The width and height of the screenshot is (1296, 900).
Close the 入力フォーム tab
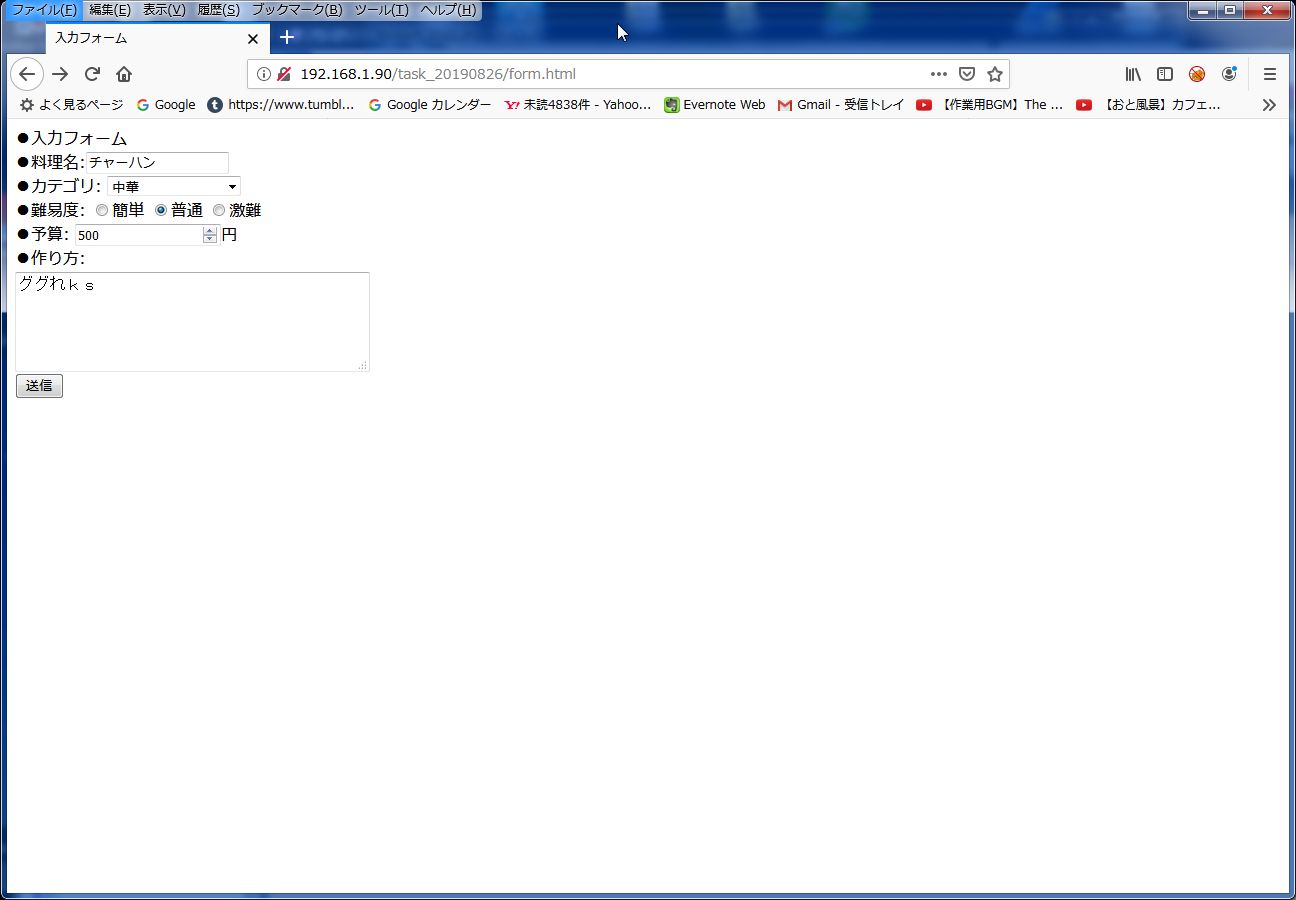[x=253, y=39]
